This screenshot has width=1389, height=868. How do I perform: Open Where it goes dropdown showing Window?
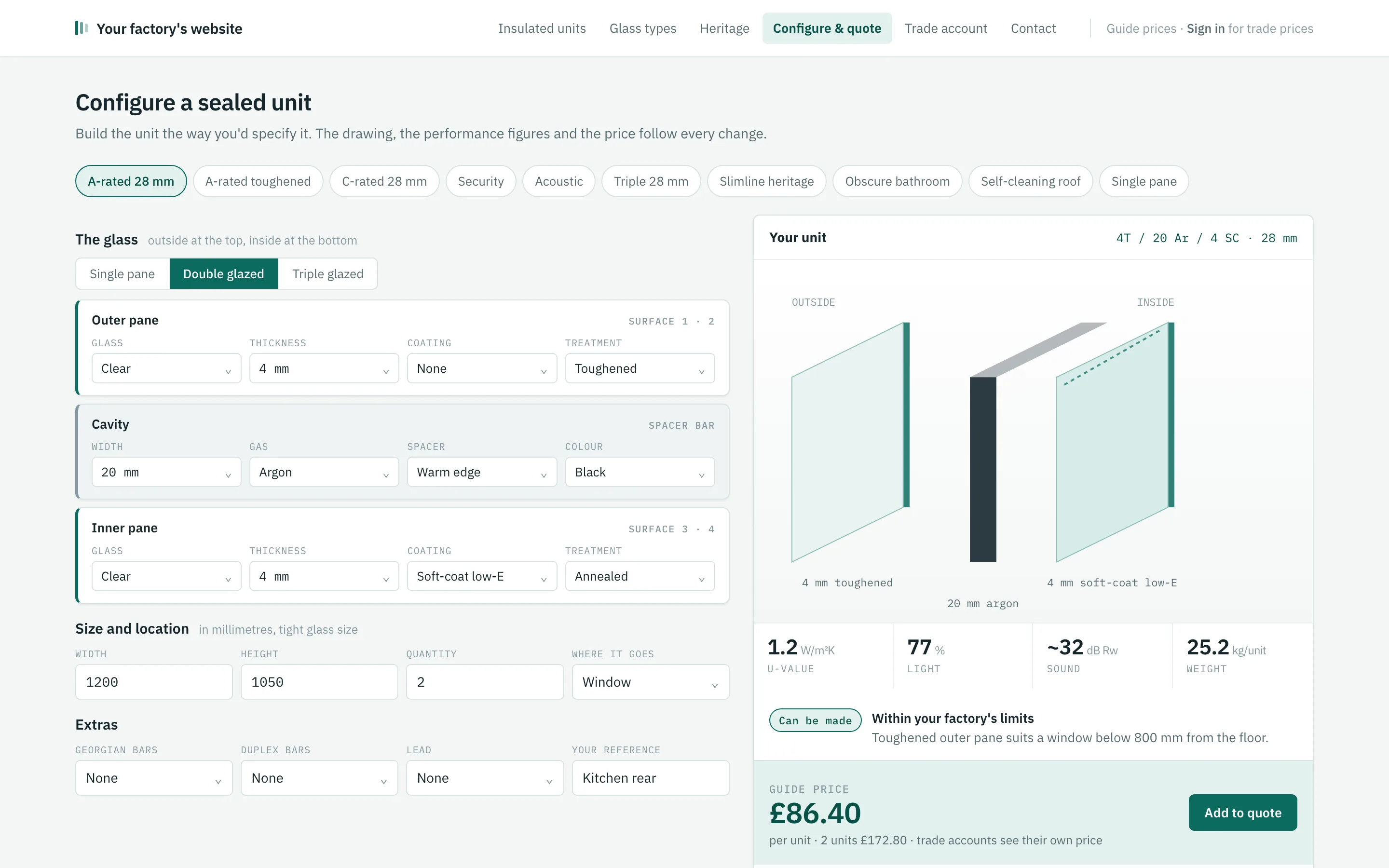650,682
